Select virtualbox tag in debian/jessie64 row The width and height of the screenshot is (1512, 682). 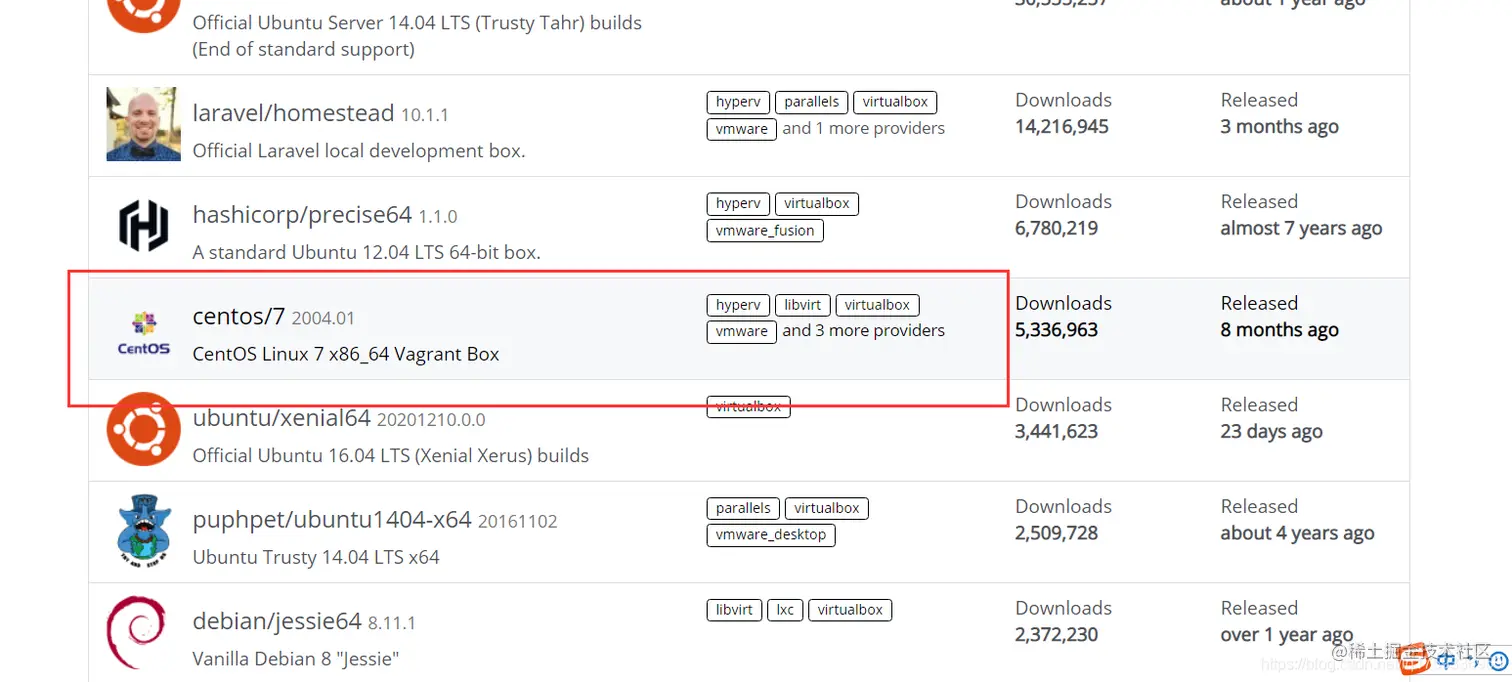tap(850, 610)
